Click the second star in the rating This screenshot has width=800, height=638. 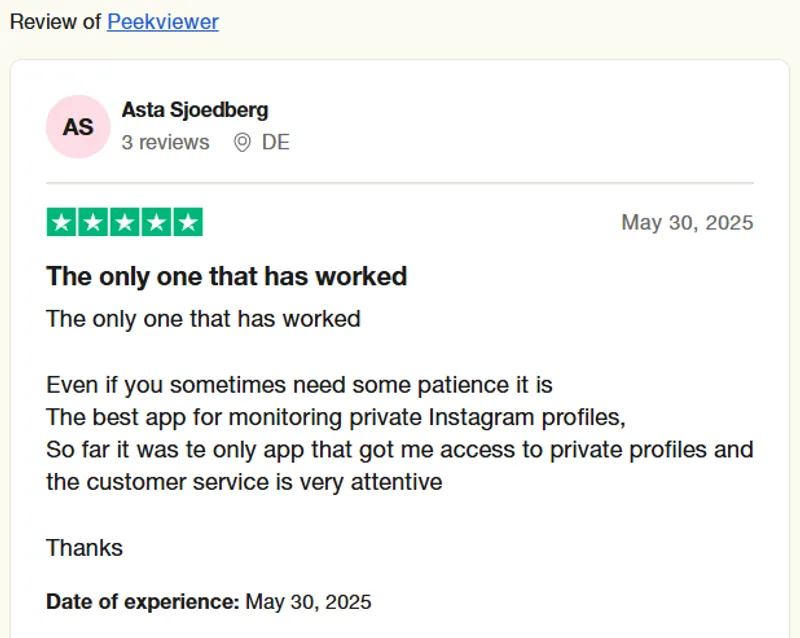[x=93, y=222]
